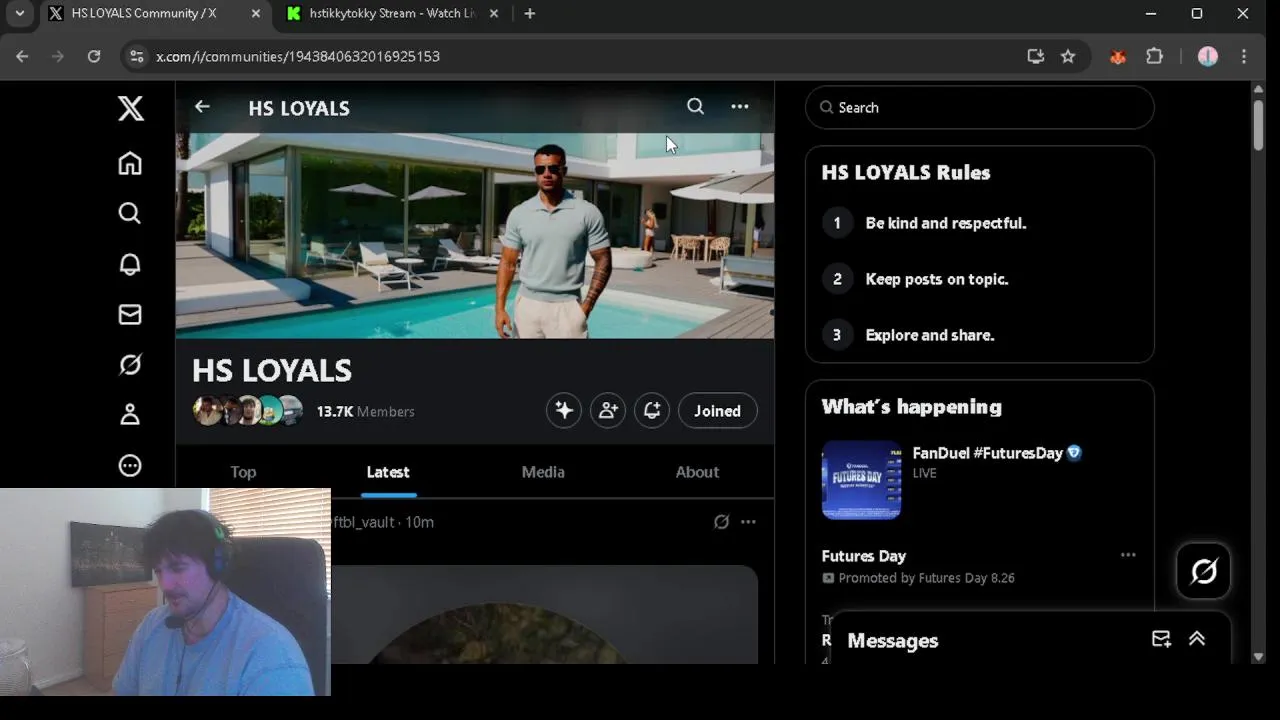Select rule 'Be kind and respectful.'
1280x720 pixels.
[x=946, y=223]
